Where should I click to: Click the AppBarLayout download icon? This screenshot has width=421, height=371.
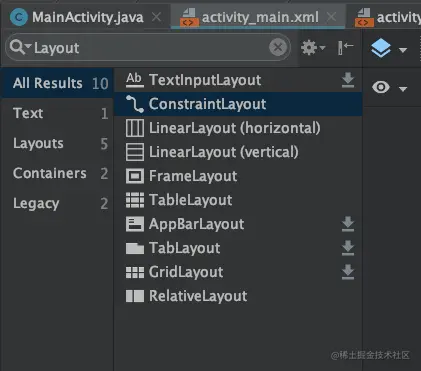pos(348,224)
